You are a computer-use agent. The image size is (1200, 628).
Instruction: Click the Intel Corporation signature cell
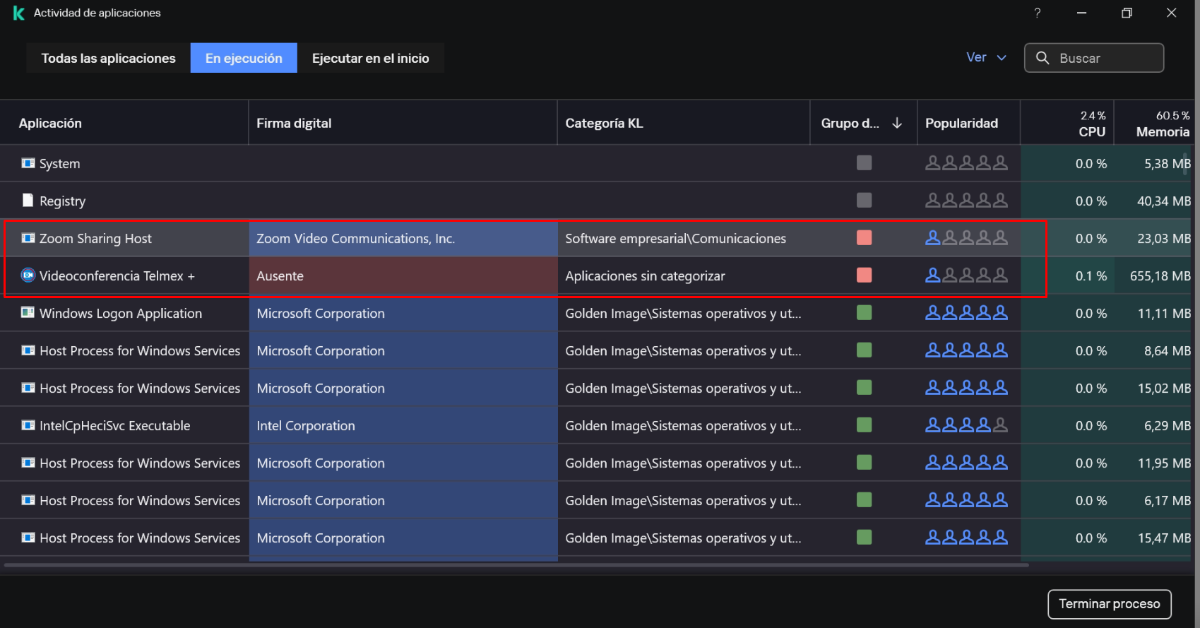click(x=403, y=425)
